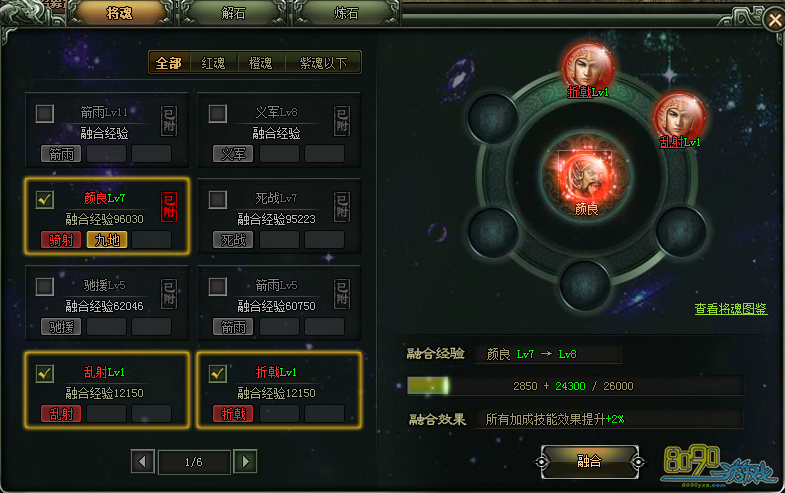Screen dimensions: 785x493
Task: Switch to the 炼石 tab
Action: [x=346, y=13]
